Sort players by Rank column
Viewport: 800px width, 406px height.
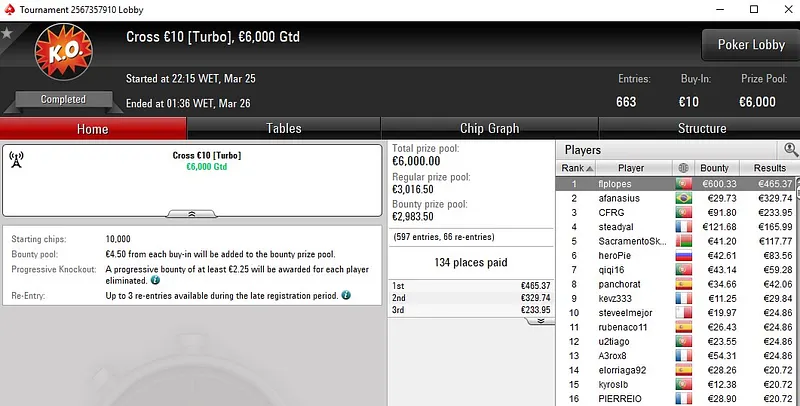coord(572,169)
